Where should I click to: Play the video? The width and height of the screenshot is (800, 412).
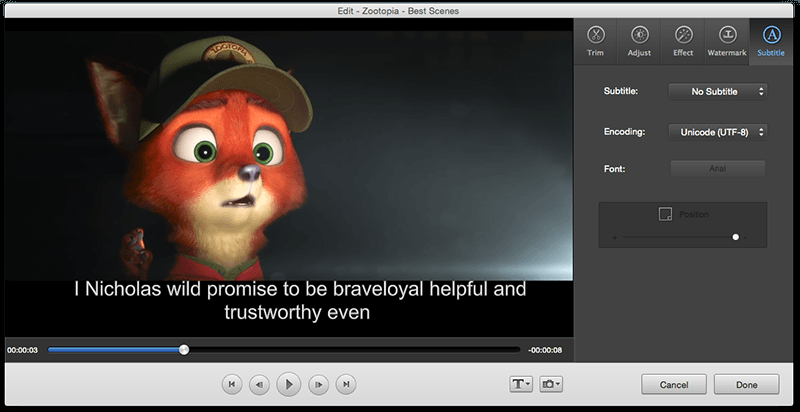pyautogui.click(x=289, y=384)
